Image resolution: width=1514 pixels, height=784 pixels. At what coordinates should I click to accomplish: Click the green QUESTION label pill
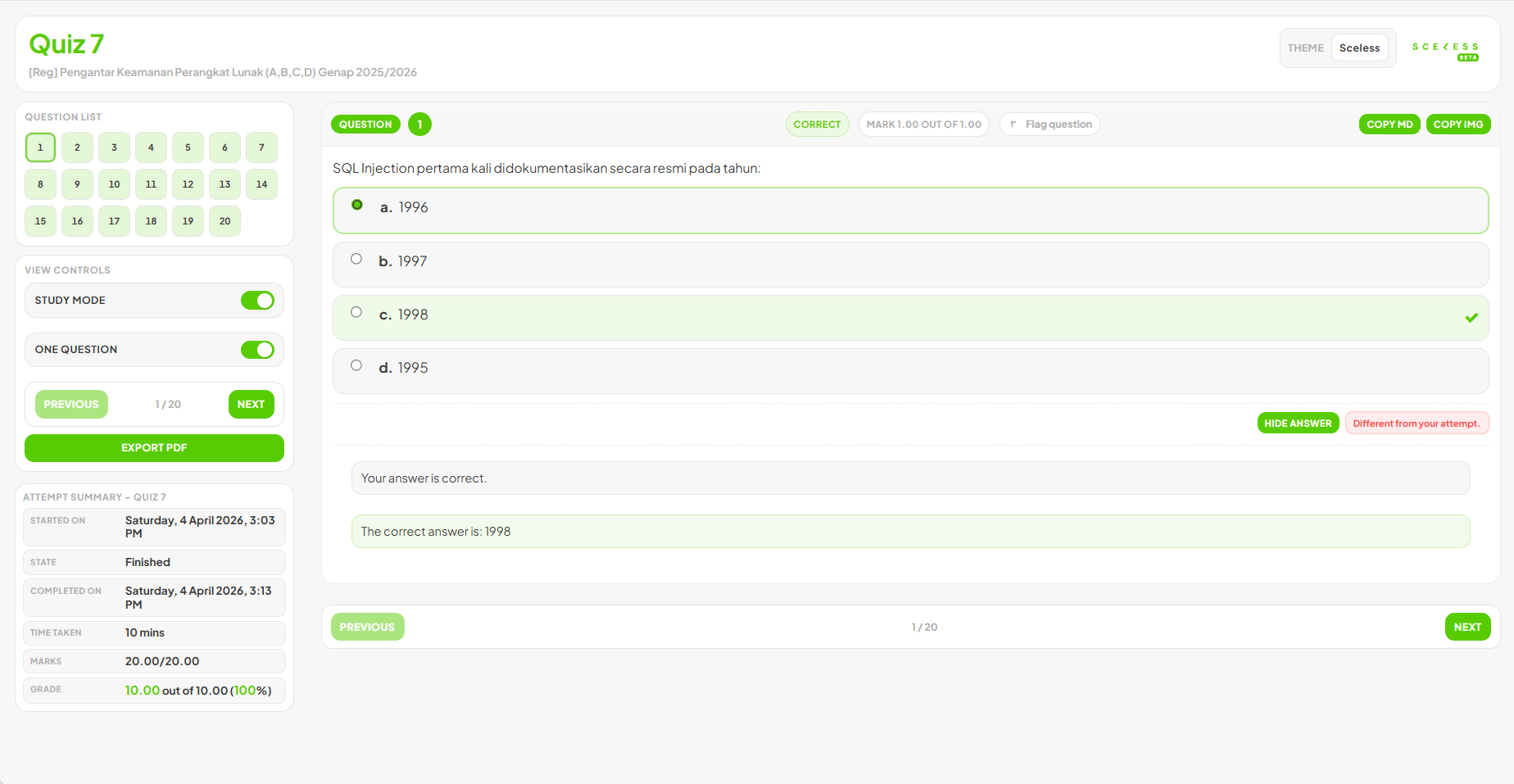click(365, 125)
